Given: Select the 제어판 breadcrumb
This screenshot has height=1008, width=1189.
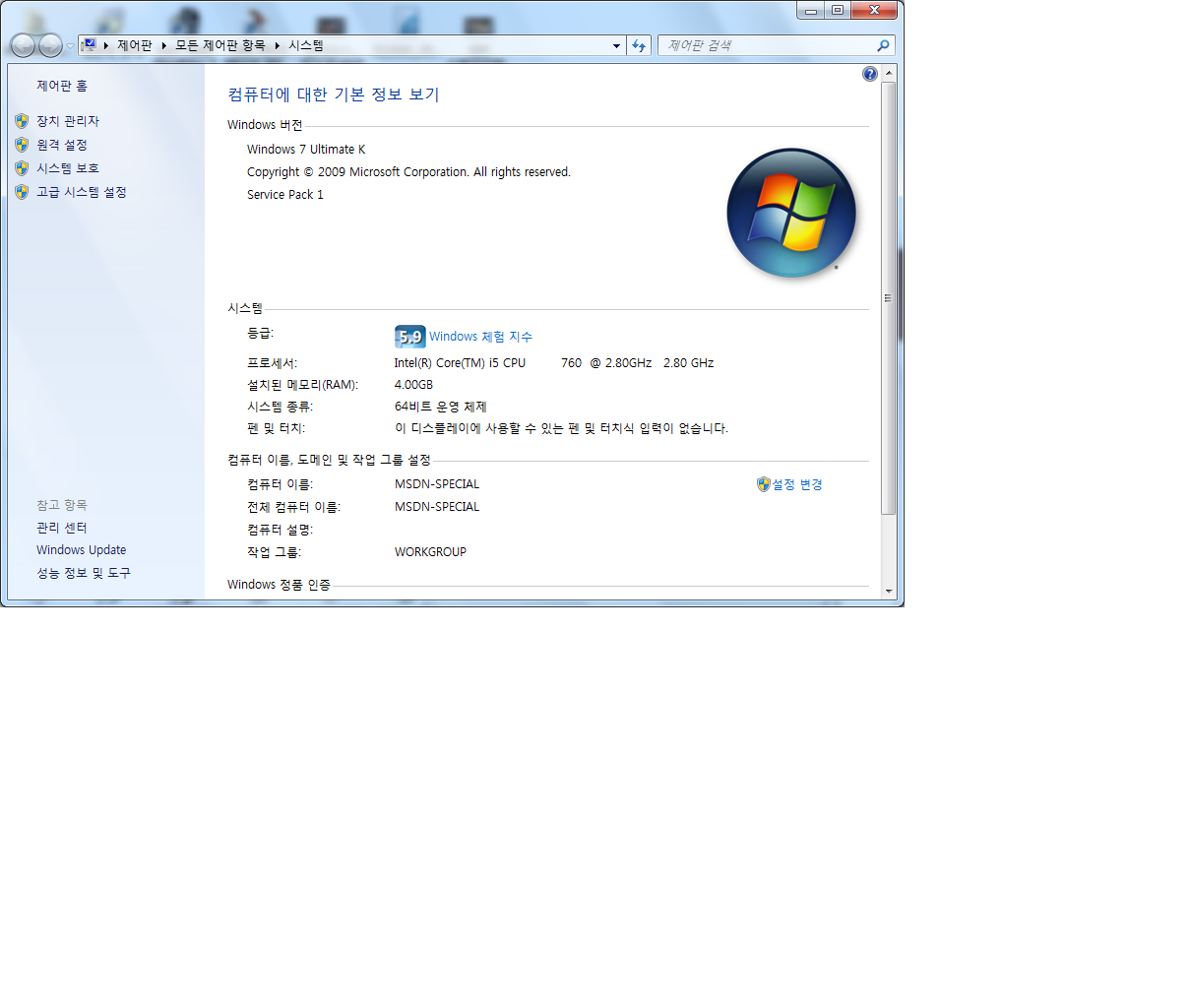Looking at the screenshot, I should pos(135,45).
